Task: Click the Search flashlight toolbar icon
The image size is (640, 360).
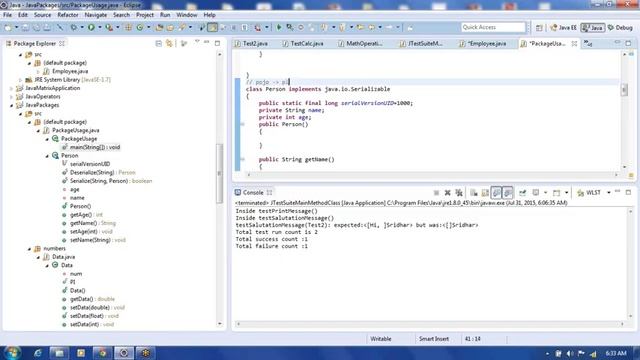Action: coord(182,27)
